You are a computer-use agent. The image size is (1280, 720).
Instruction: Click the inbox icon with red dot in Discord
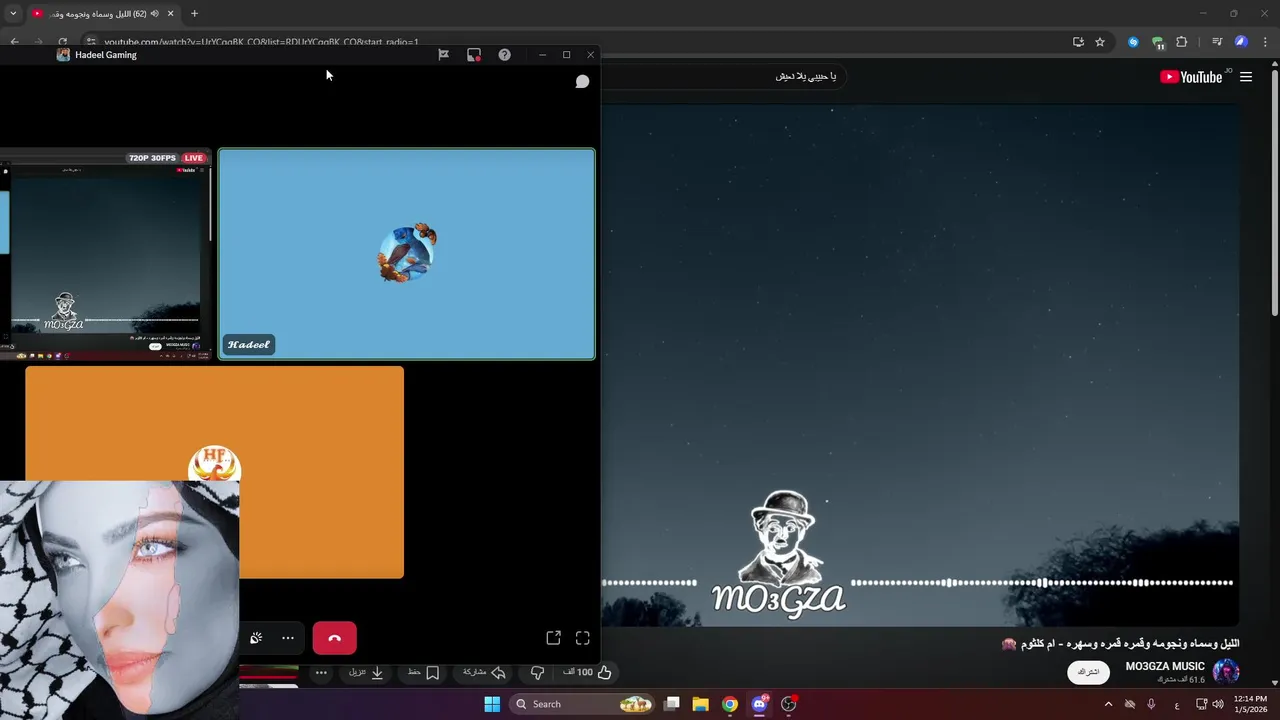(474, 55)
